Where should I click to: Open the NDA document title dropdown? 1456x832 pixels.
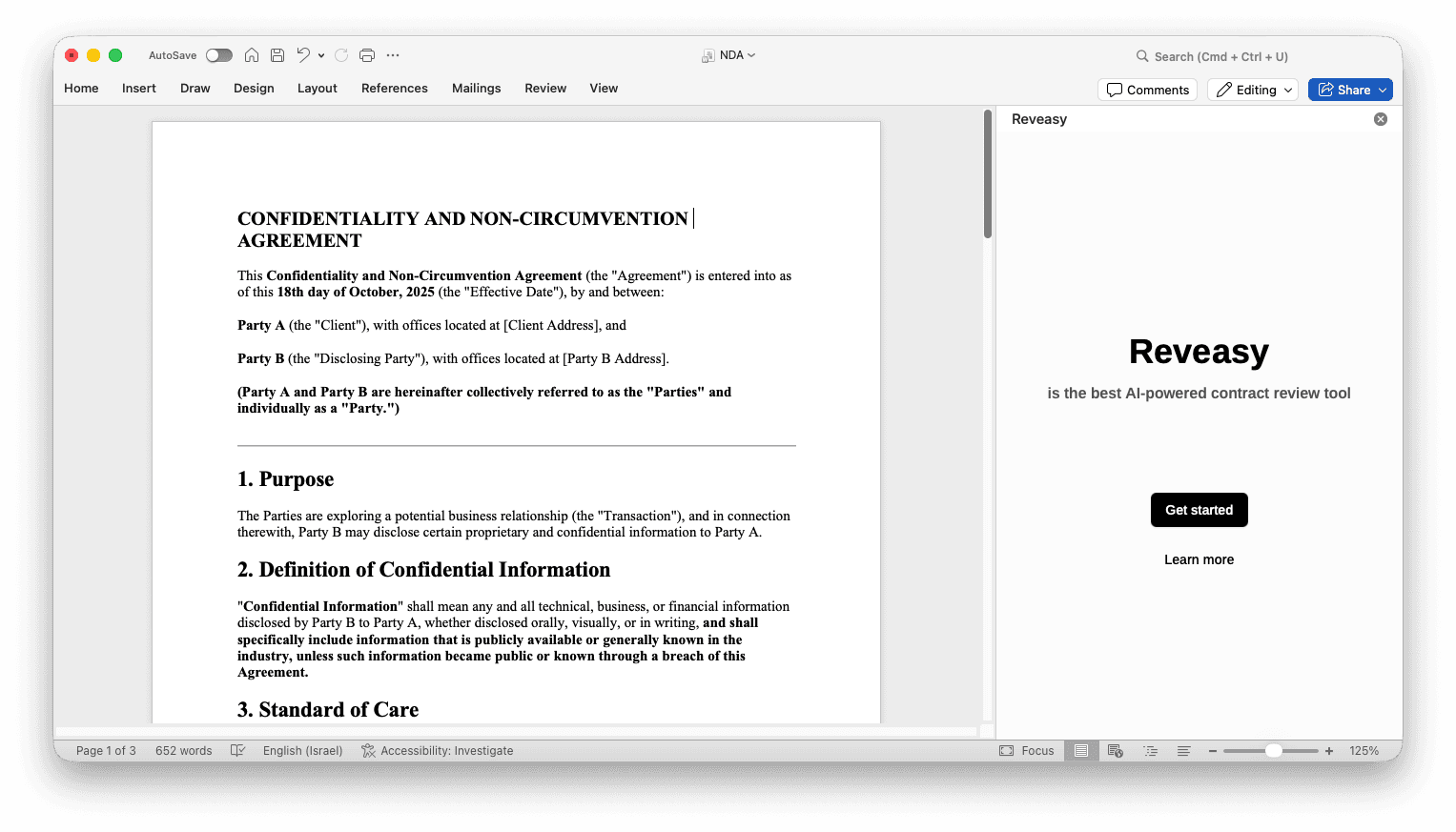coord(730,55)
